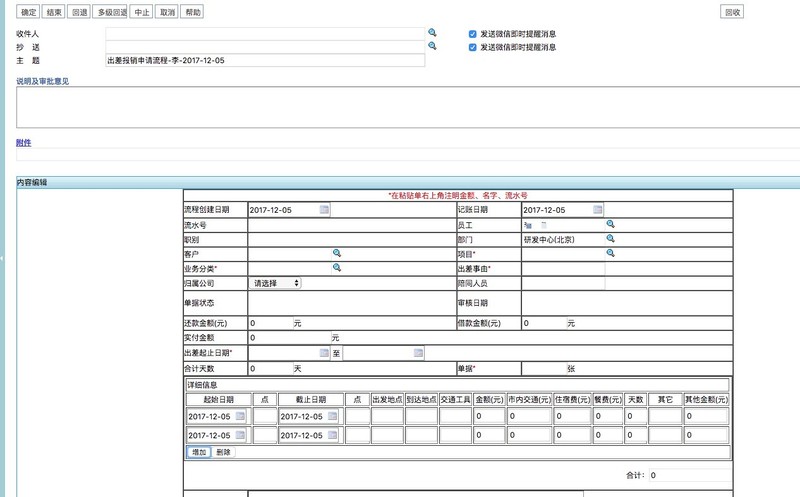800x497 pixels.
Task: Click the 多级回退 button
Action: click(112, 12)
